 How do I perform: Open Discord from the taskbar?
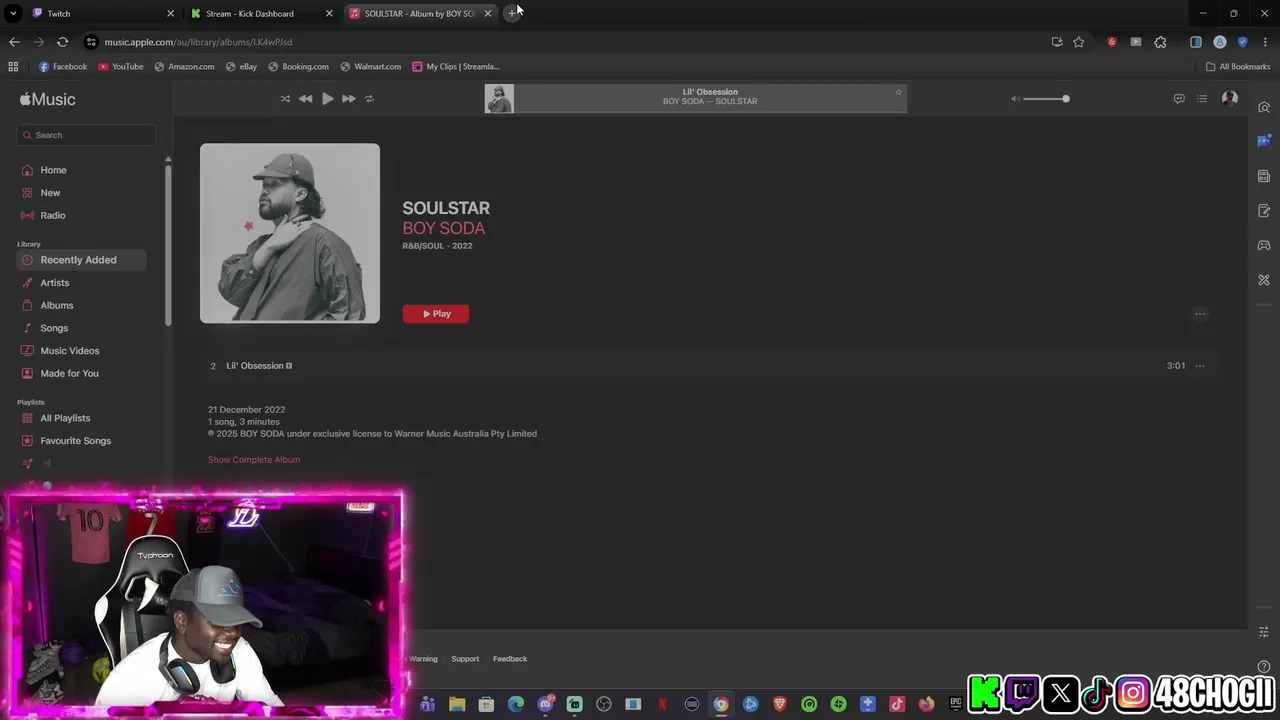tap(545, 704)
